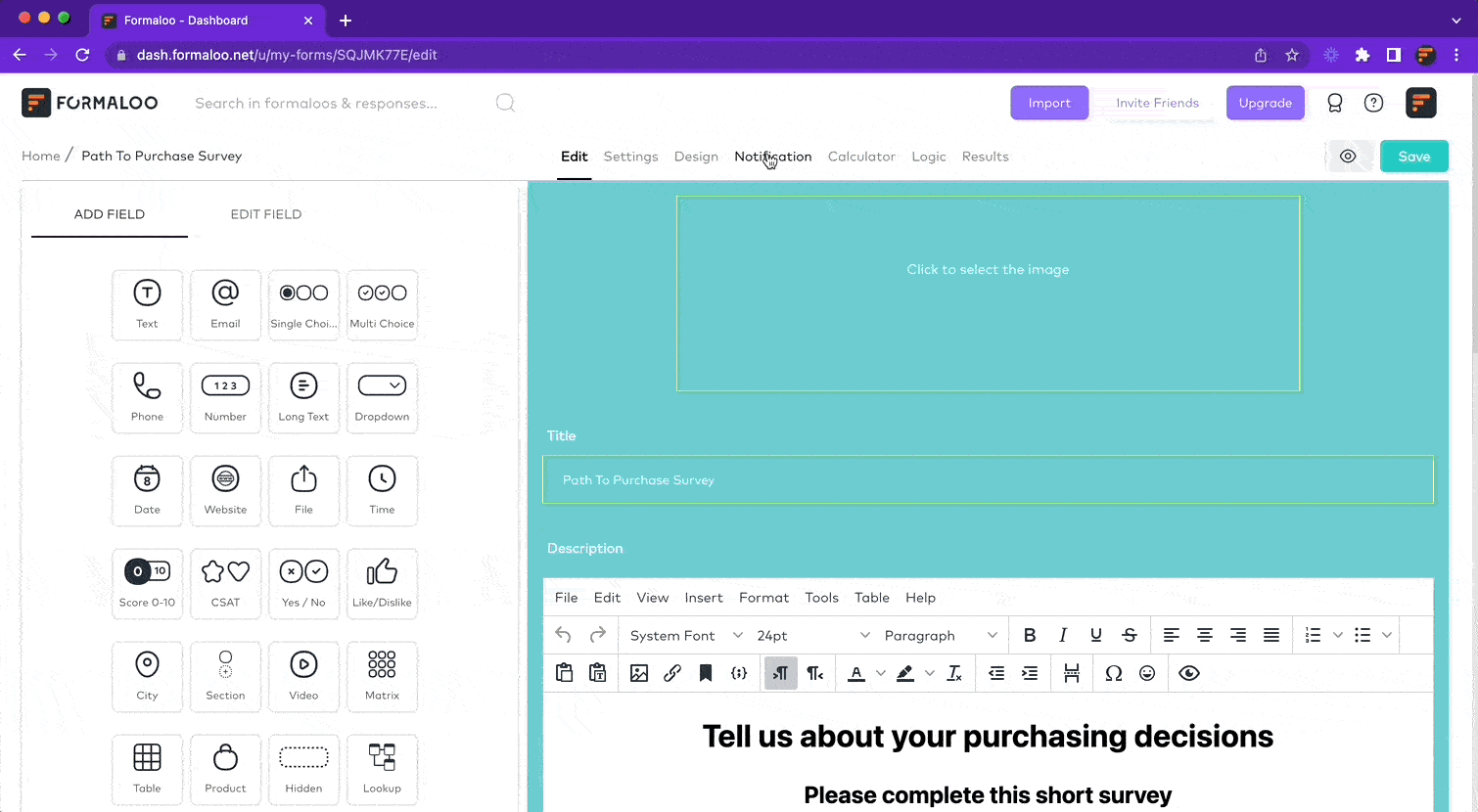Click the survey Title input field
Image resolution: width=1478 pixels, height=812 pixels.
988,479
